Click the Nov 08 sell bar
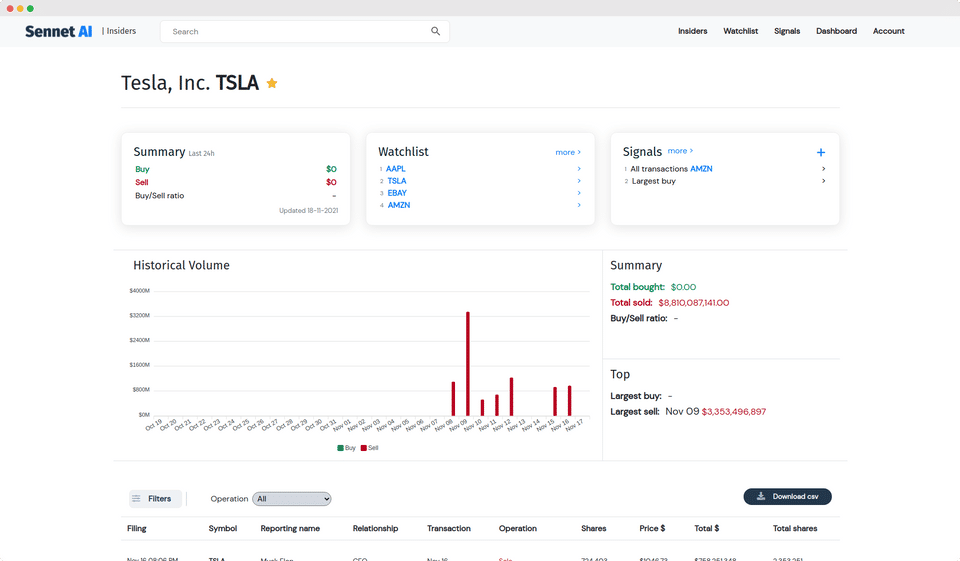This screenshot has width=960, height=561. (453, 399)
